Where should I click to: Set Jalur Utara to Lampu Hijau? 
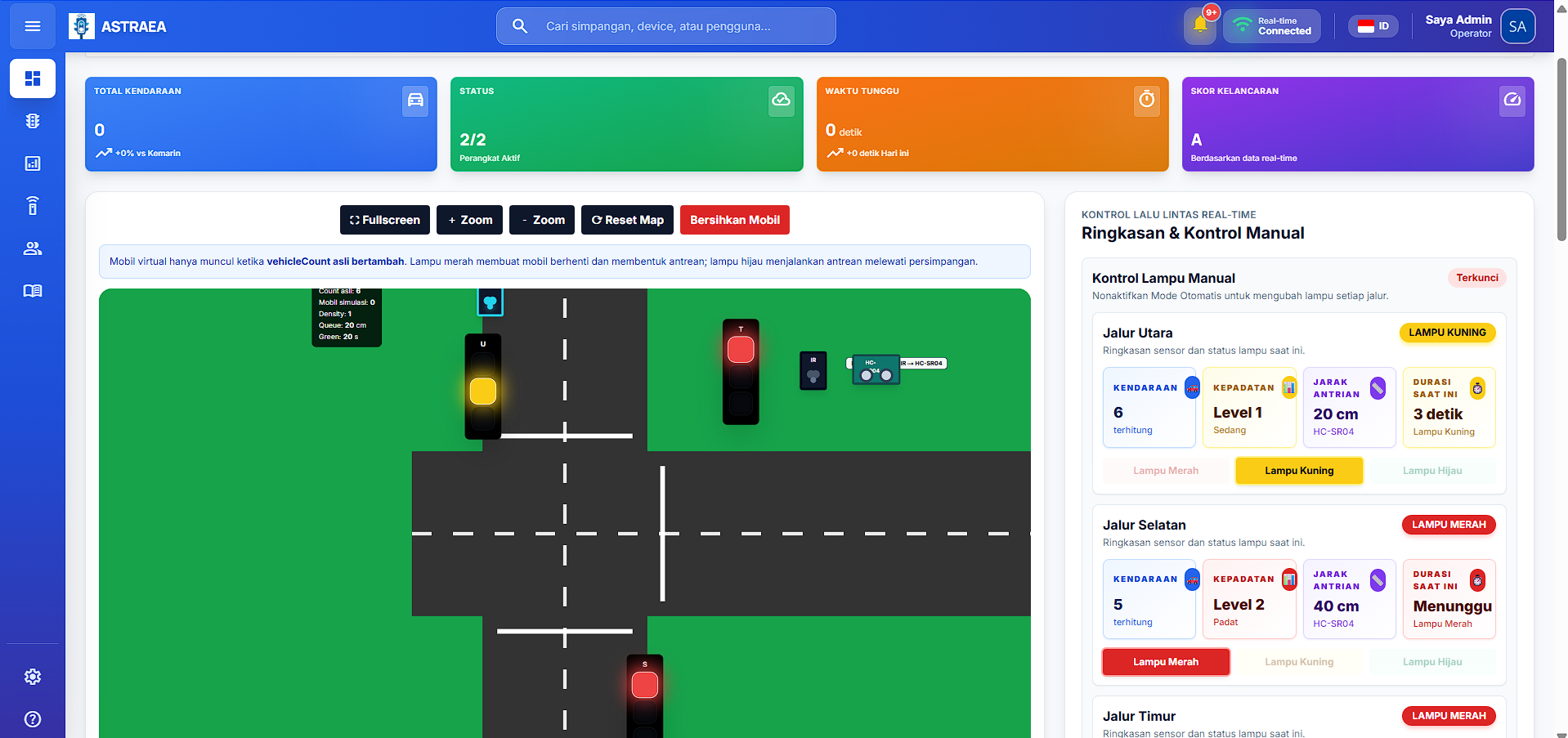1432,471
